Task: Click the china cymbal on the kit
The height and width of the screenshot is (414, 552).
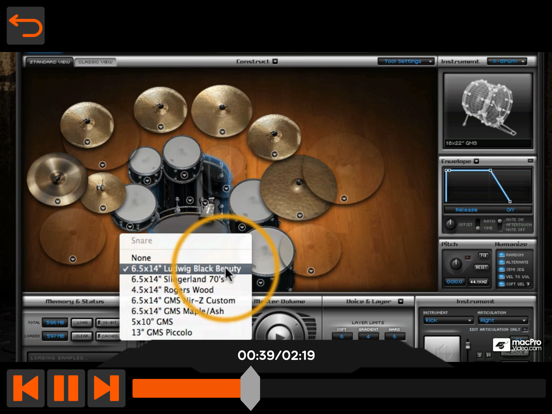Action: click(56, 178)
